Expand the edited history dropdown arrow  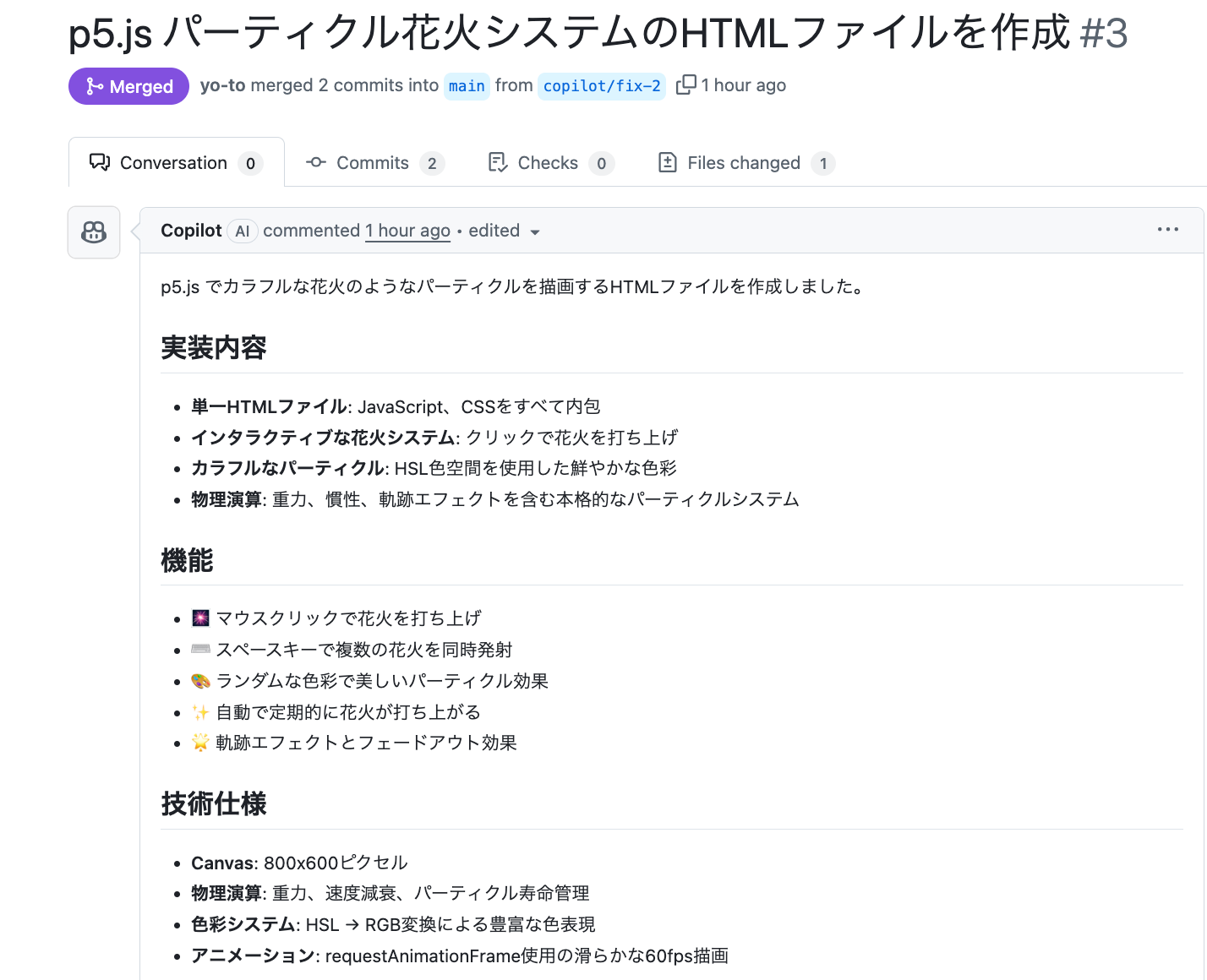tap(534, 232)
